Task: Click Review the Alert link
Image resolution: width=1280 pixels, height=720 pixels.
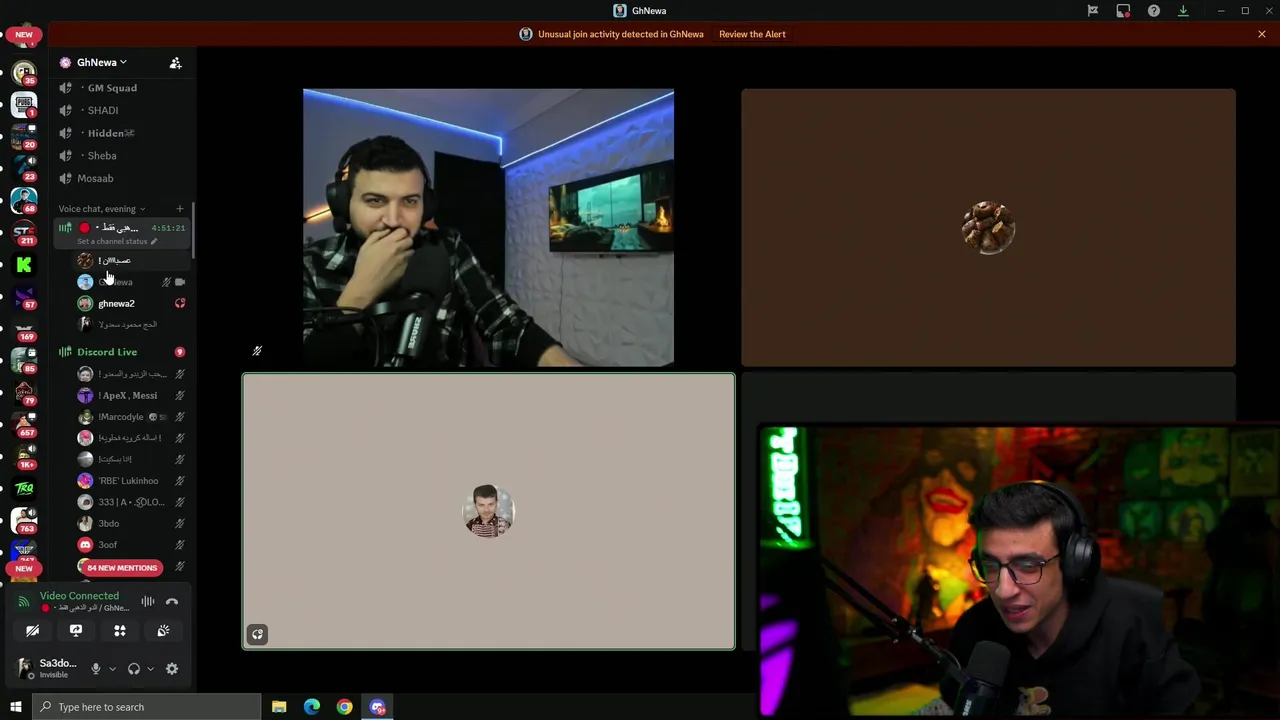Action: [752, 34]
